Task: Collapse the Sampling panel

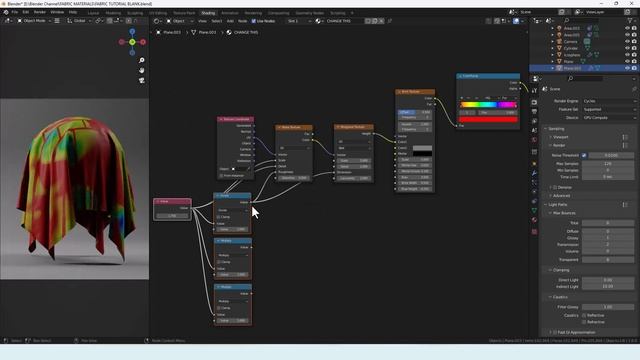Action: (546, 129)
